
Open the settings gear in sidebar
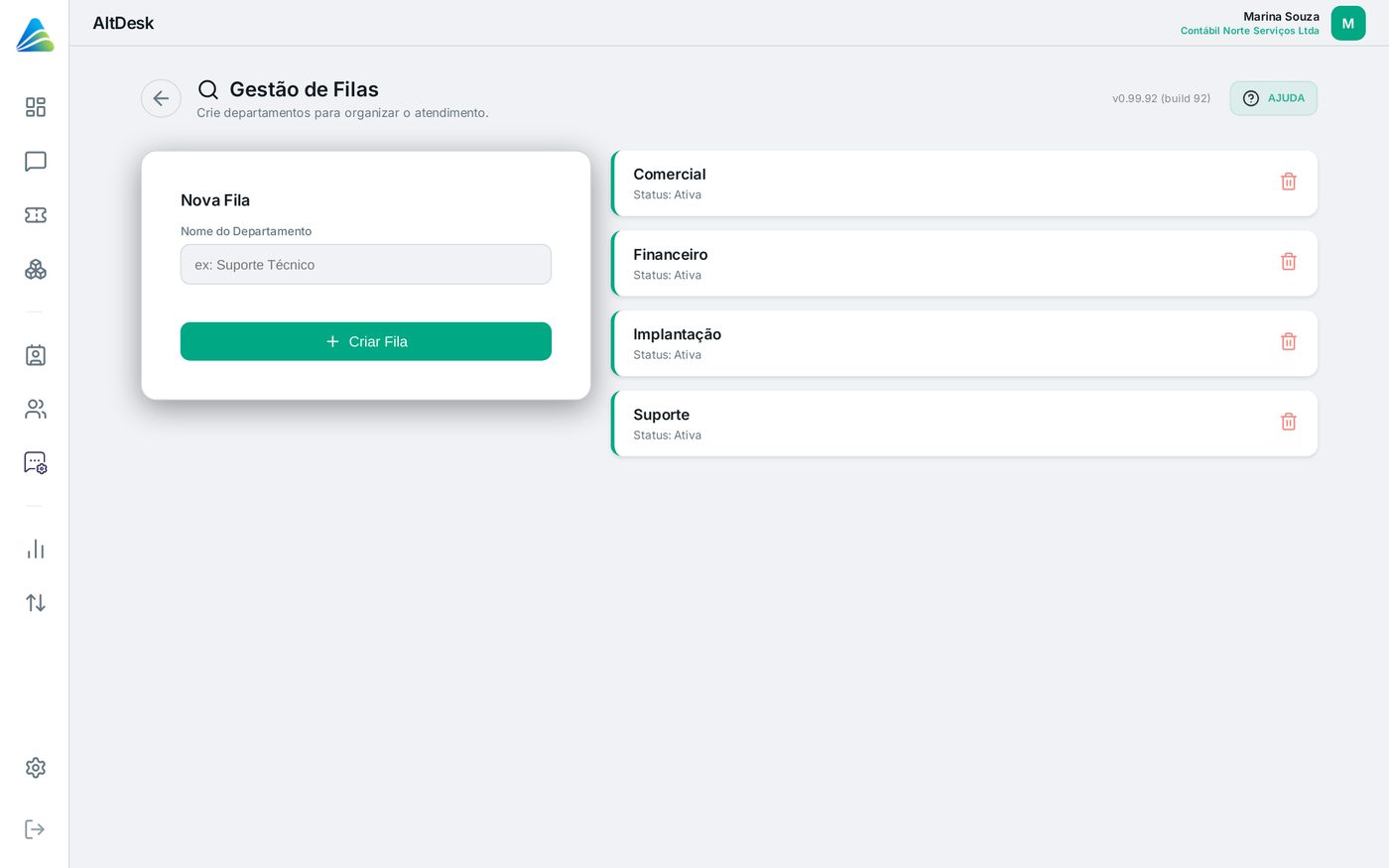point(36,768)
